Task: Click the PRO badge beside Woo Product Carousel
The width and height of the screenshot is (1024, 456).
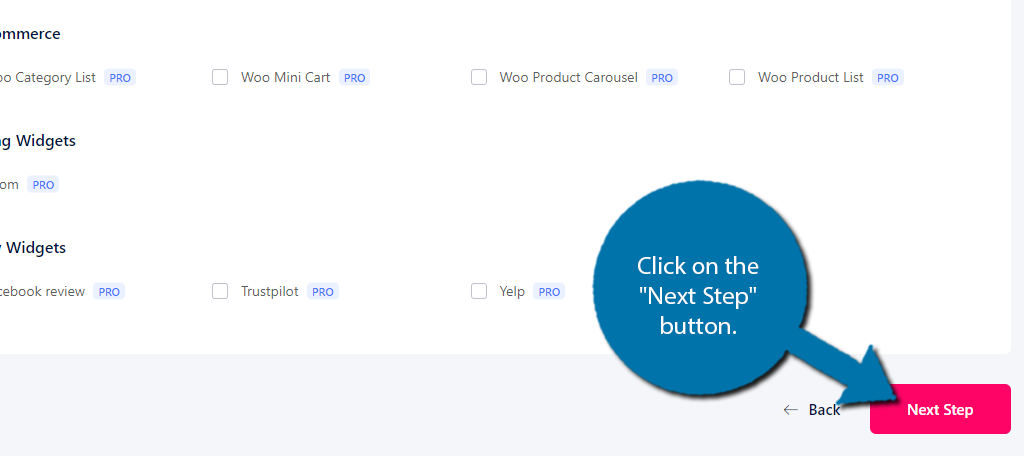Action: point(662,78)
